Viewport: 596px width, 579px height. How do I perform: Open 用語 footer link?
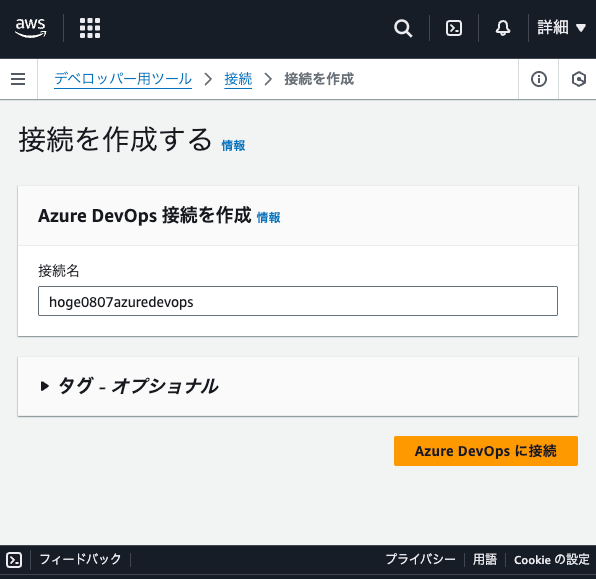[x=485, y=560]
